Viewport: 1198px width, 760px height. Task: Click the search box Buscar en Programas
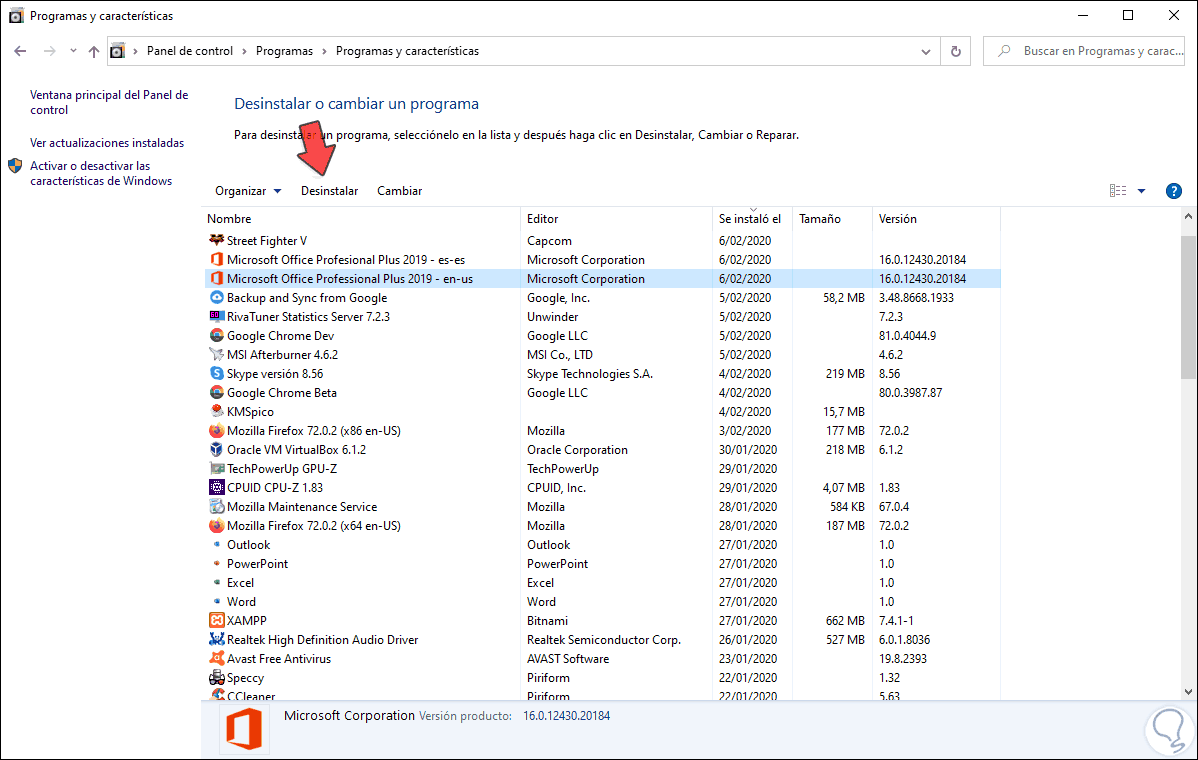pyautogui.click(x=1083, y=51)
